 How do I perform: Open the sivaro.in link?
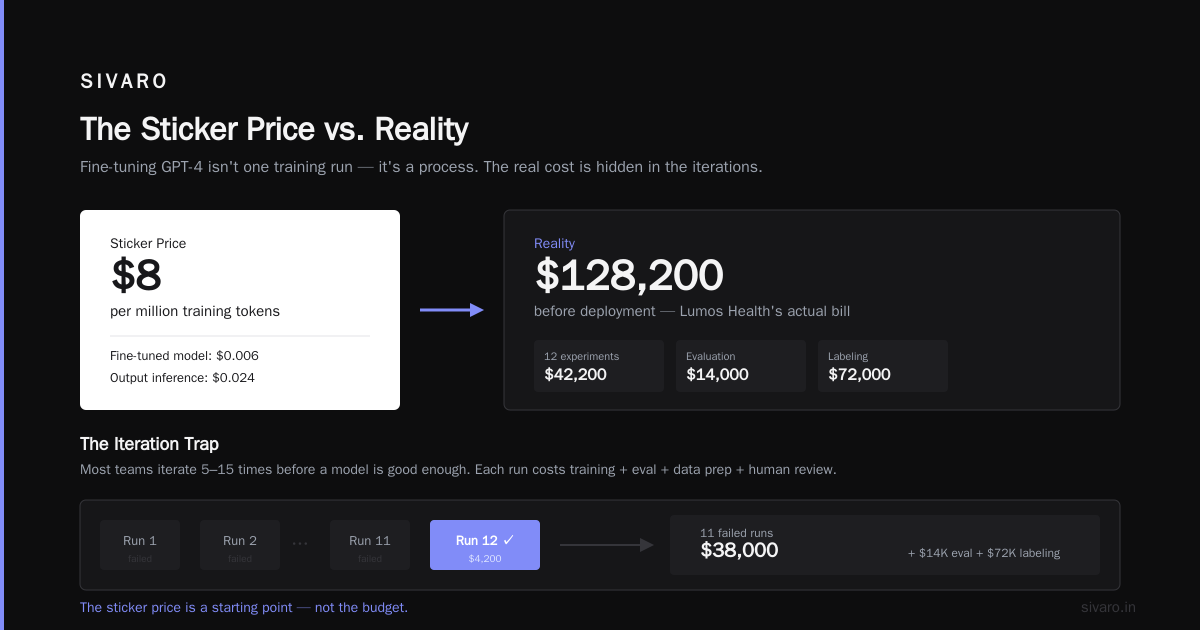coord(1109,607)
